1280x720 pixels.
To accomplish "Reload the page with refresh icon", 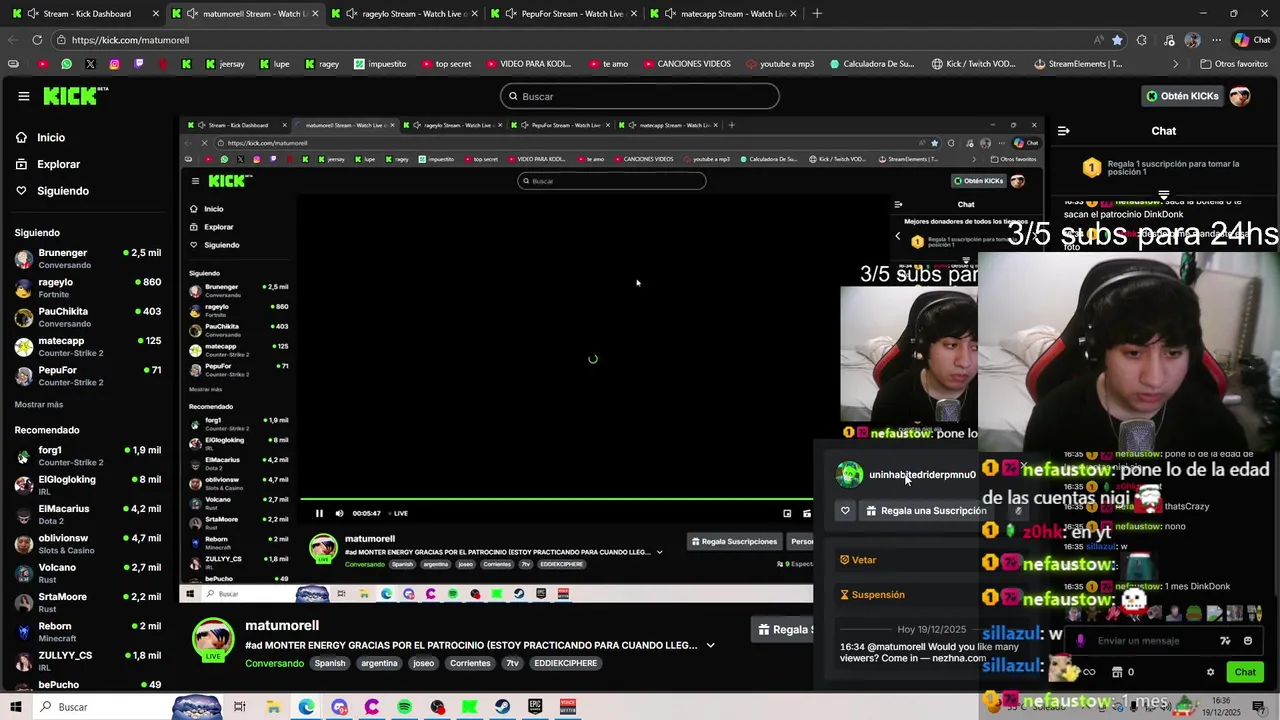I will click(x=37, y=40).
